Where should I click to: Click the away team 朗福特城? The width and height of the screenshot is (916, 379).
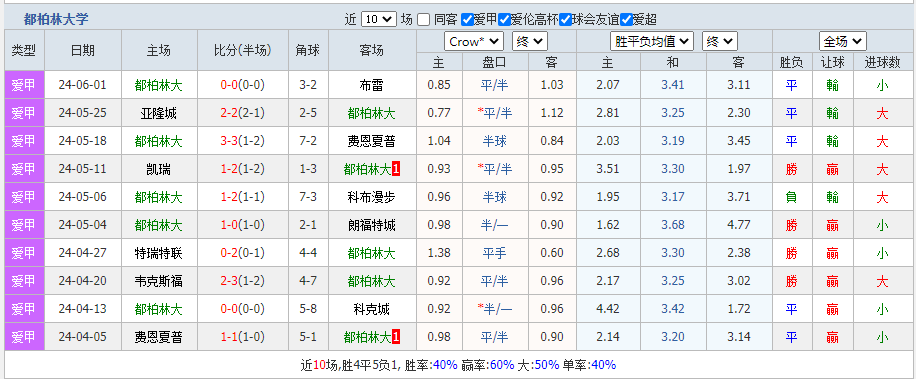[x=372, y=225]
